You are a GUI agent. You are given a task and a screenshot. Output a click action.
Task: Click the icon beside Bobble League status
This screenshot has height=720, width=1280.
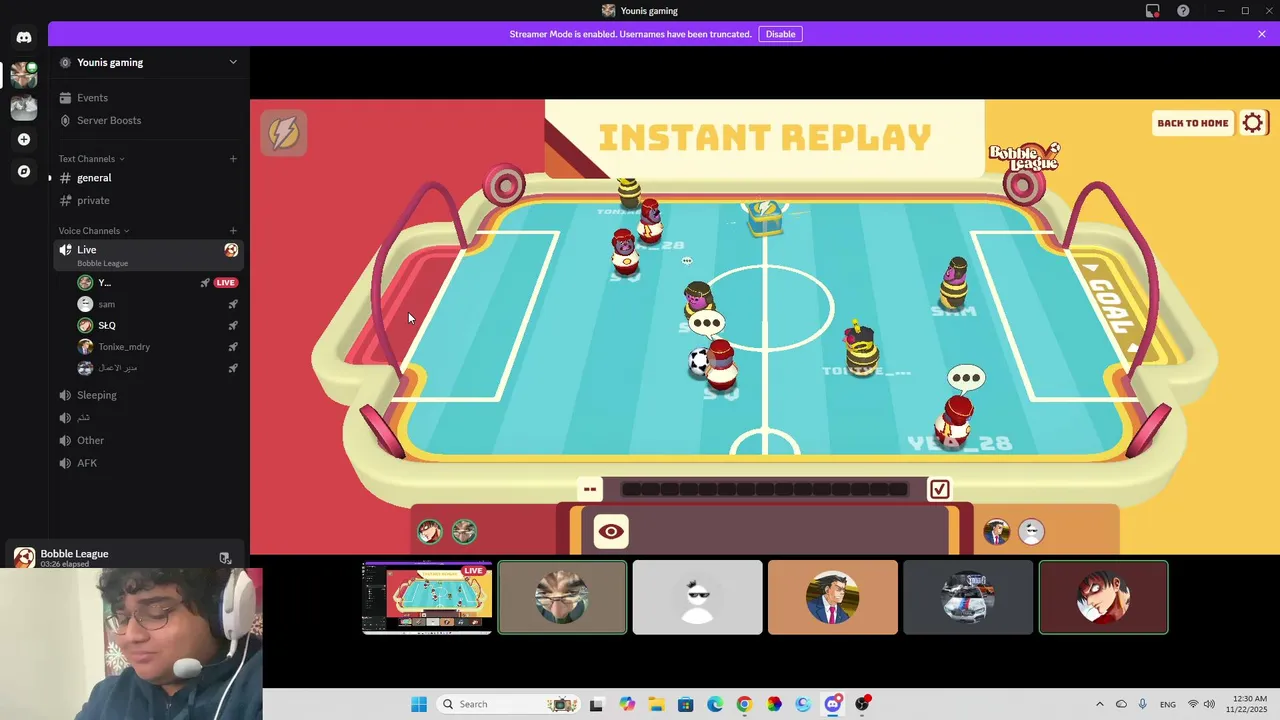point(225,558)
